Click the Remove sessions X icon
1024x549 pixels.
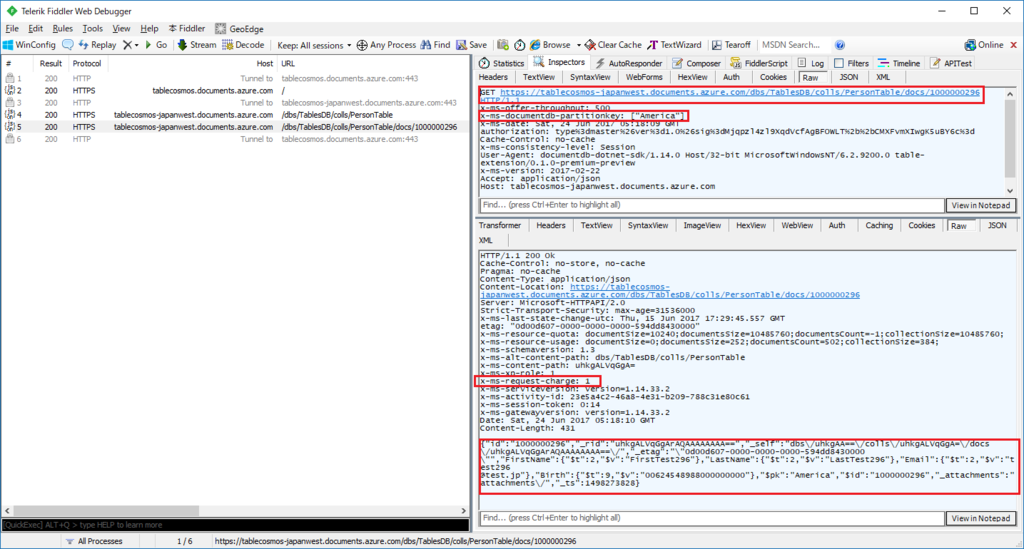(x=127, y=45)
